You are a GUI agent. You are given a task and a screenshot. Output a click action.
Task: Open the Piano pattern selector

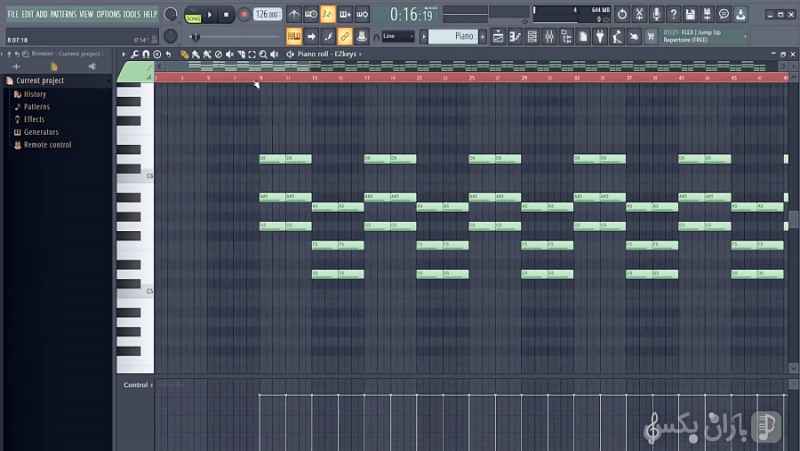click(x=453, y=36)
